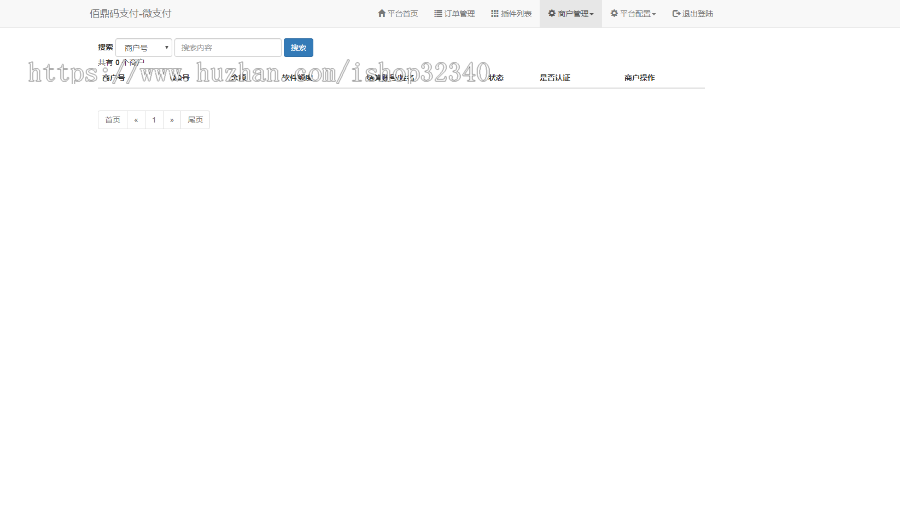Select page 1 in the pagination
This screenshot has height=506, width=900.
click(x=154, y=119)
